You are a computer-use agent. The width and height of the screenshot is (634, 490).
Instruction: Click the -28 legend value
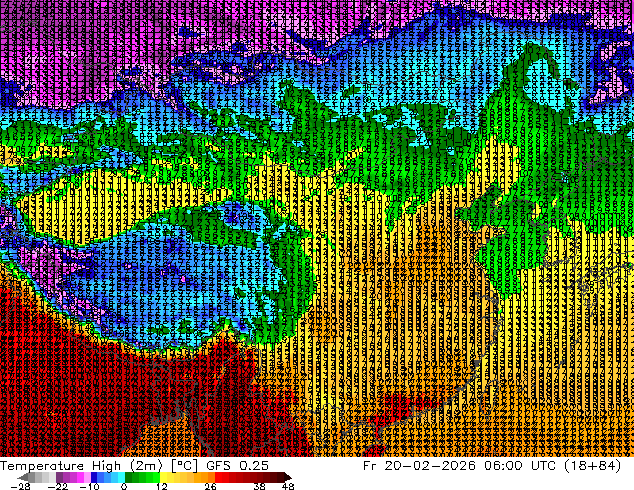pyautogui.click(x=20, y=486)
